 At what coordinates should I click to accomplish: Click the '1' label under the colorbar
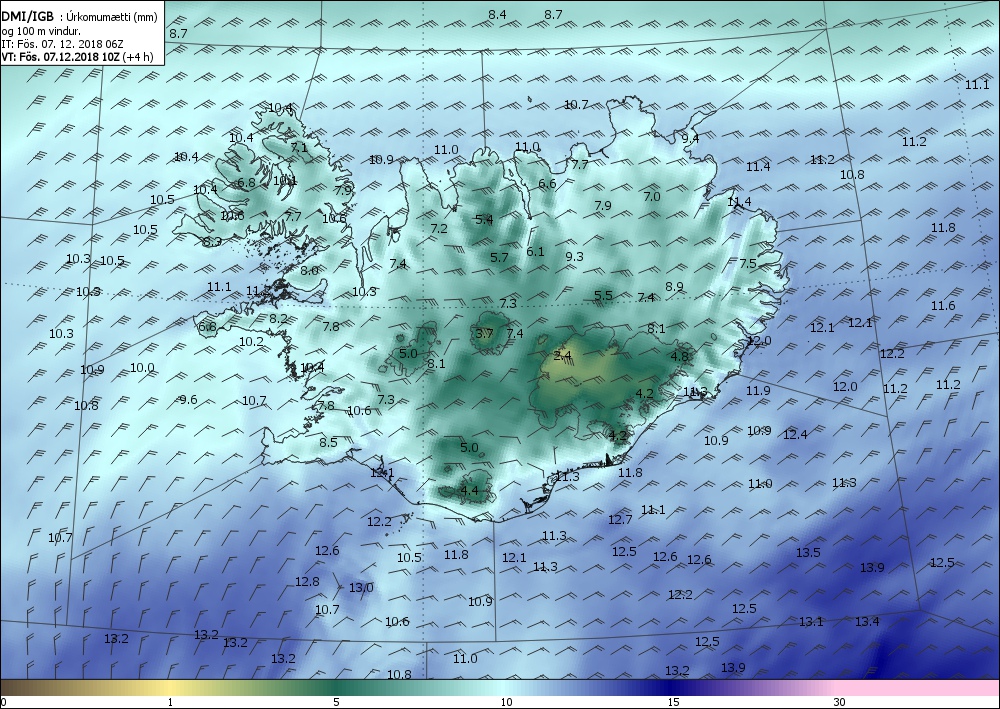(170, 702)
